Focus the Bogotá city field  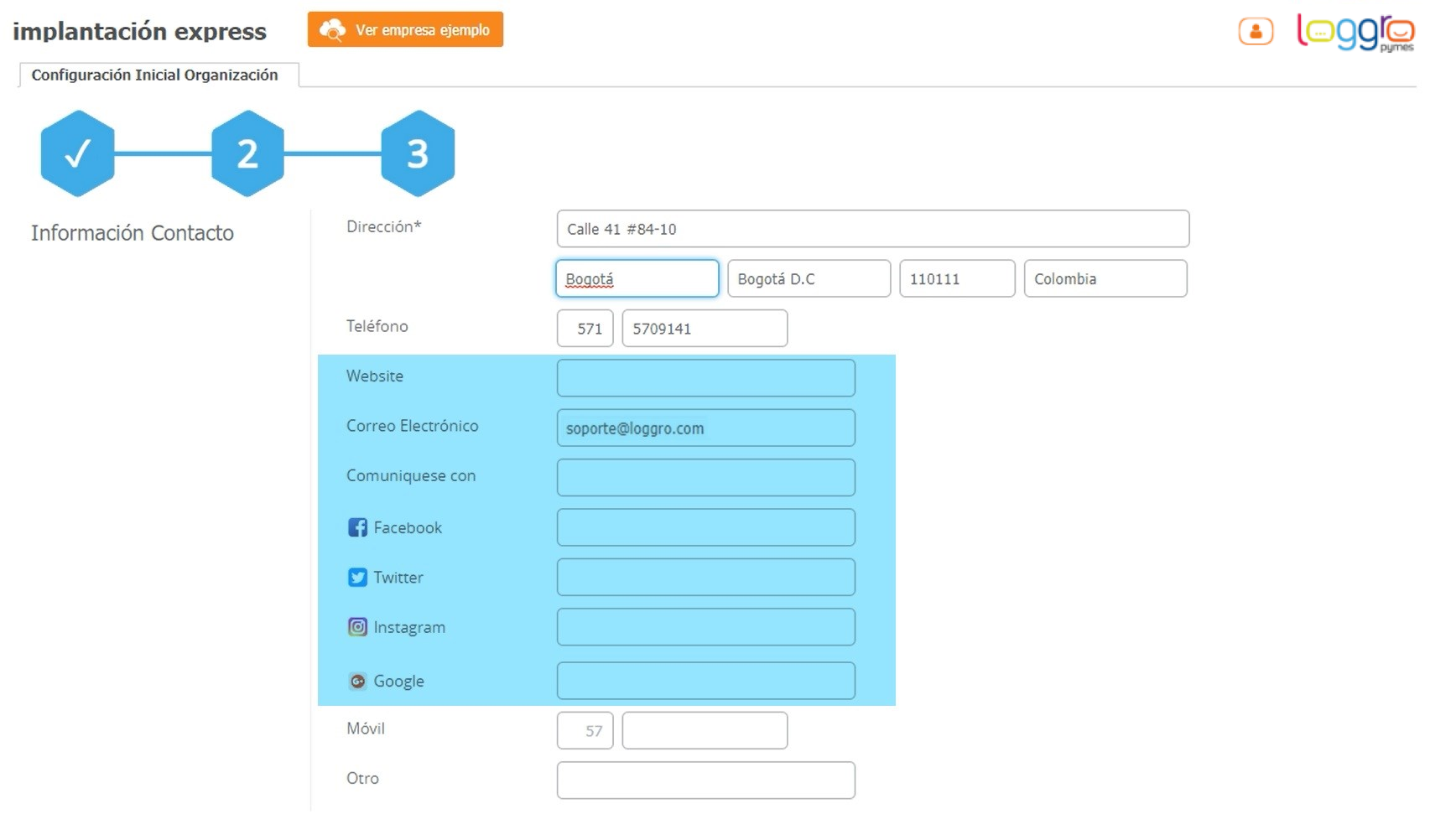637,278
